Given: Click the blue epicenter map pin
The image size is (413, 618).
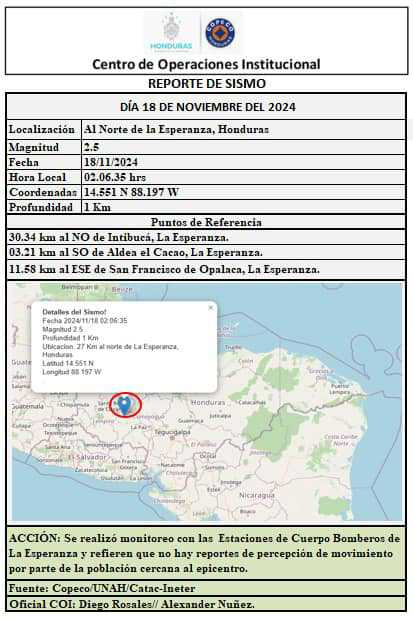Looking at the screenshot, I should 125,406.
